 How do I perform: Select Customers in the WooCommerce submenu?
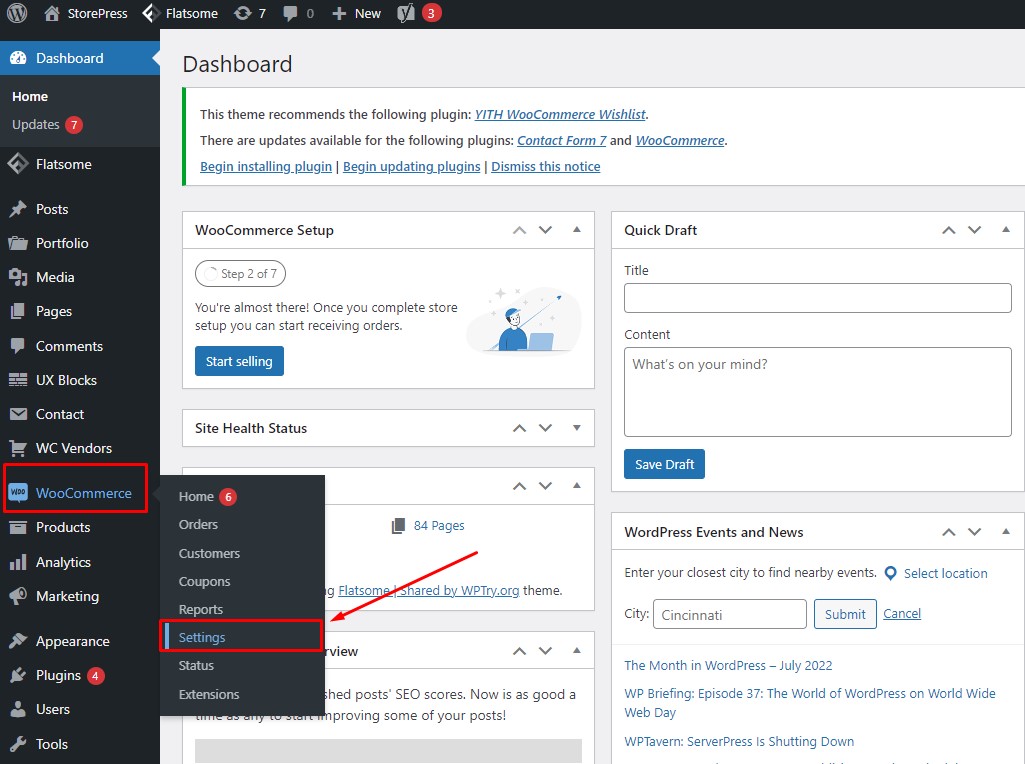pos(209,553)
